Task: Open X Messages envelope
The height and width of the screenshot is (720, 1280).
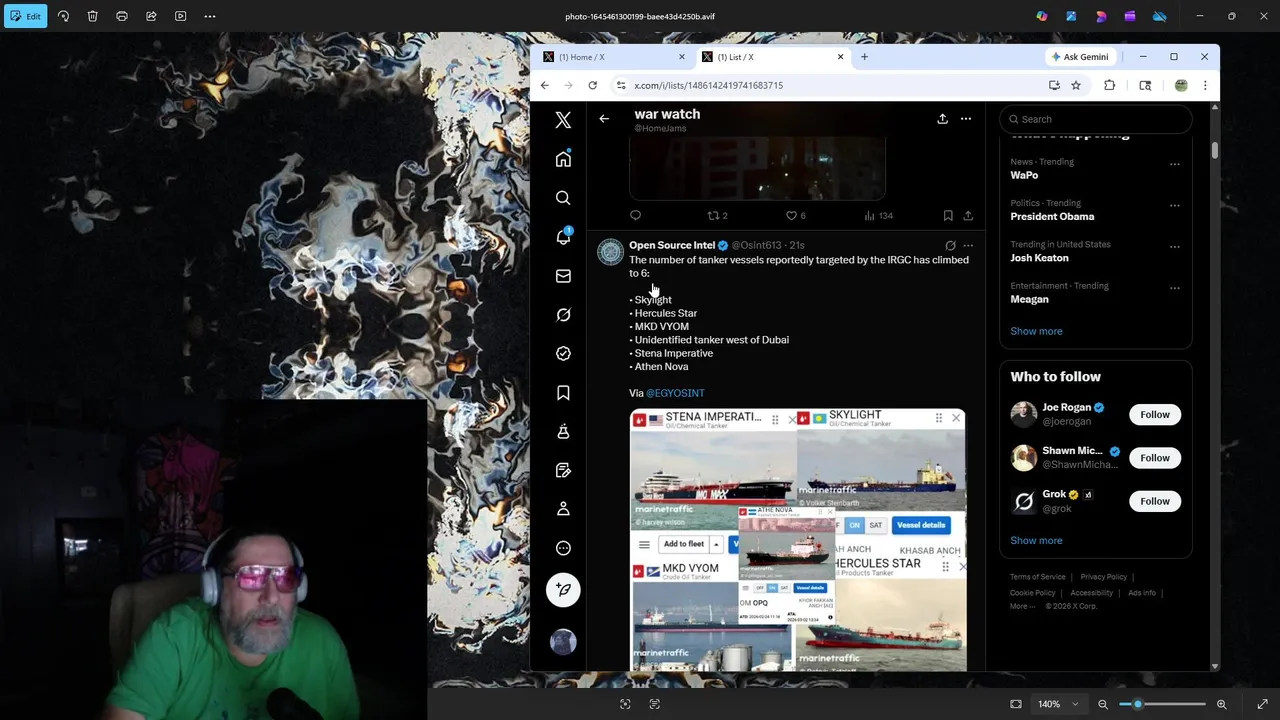Action: click(563, 276)
